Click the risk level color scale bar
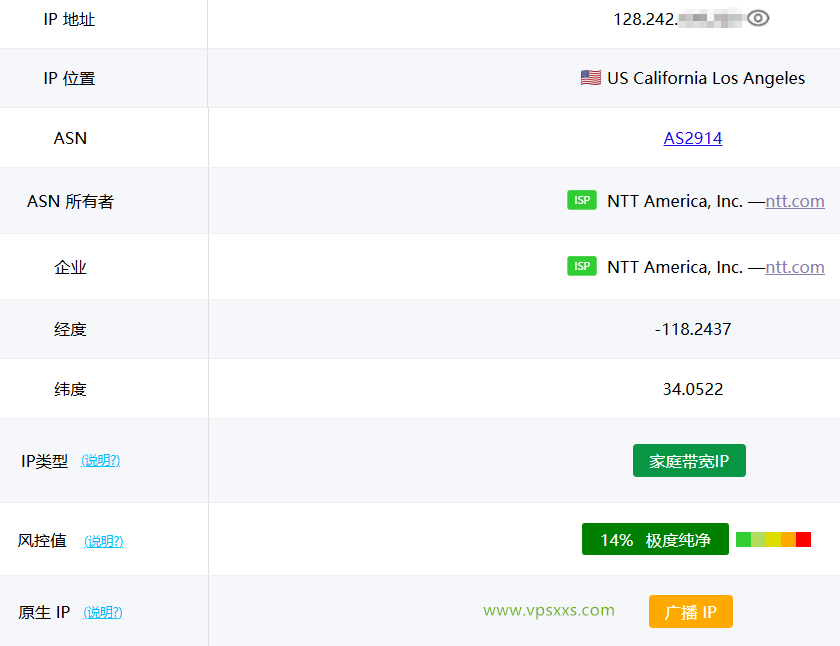Screen dimensions: 840x646 click(x=773, y=539)
